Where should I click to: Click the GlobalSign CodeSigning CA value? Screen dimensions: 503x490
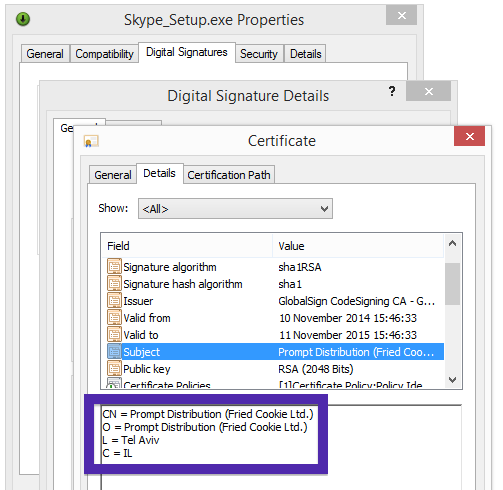[356, 301]
